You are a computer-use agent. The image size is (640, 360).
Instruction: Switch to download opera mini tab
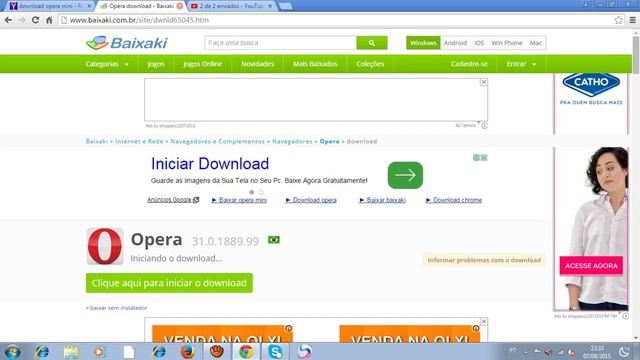(50, 6)
